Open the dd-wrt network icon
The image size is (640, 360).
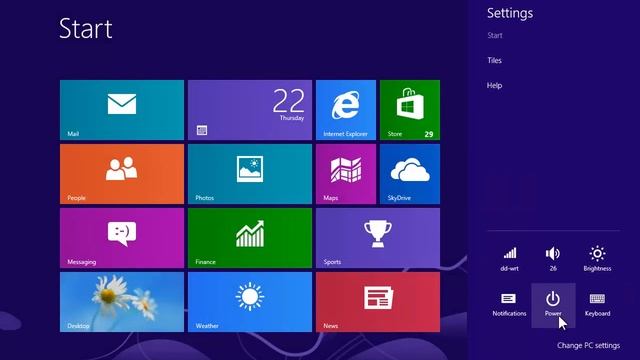(509, 259)
